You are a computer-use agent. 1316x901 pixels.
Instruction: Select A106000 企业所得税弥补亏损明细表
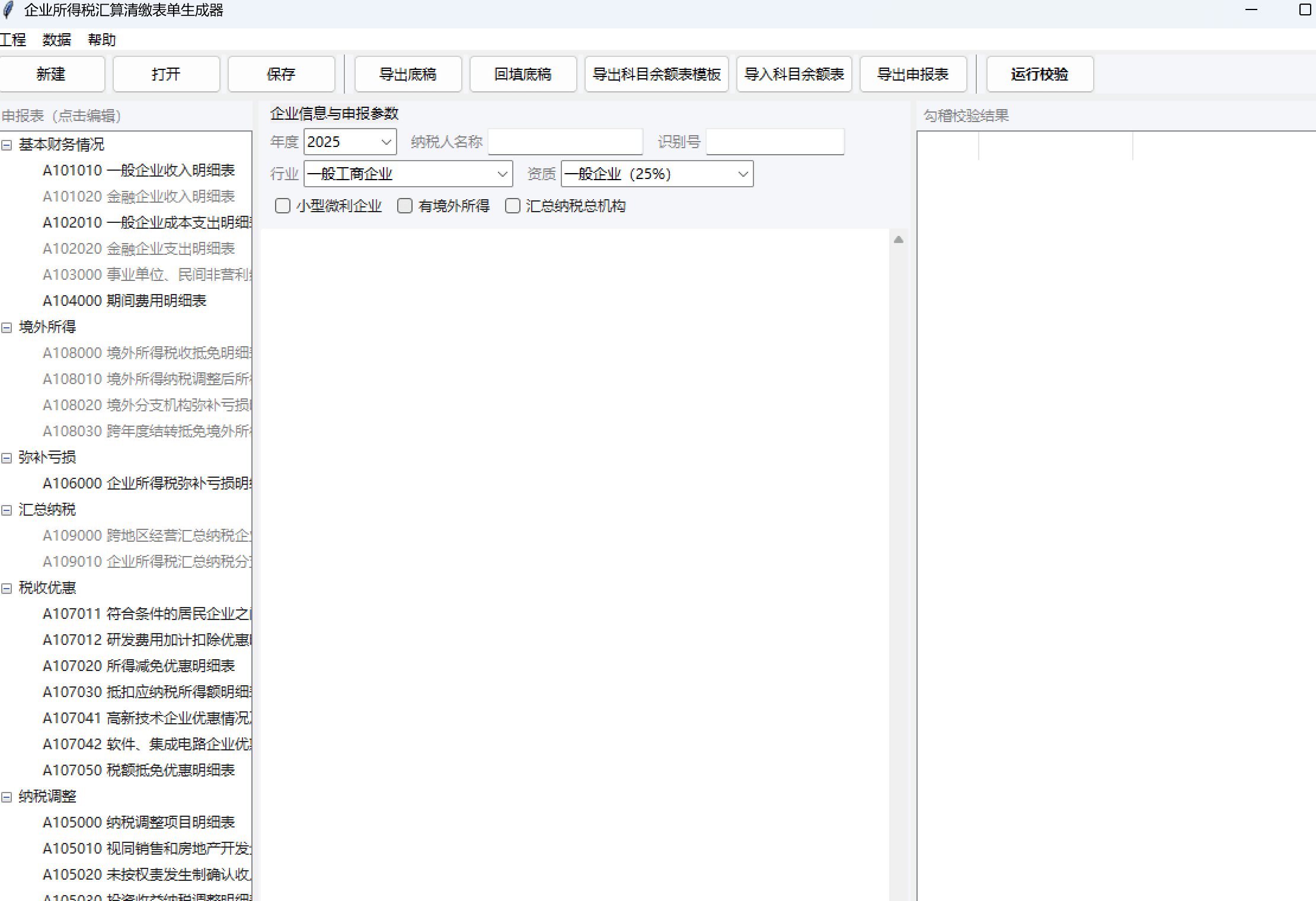click(147, 484)
